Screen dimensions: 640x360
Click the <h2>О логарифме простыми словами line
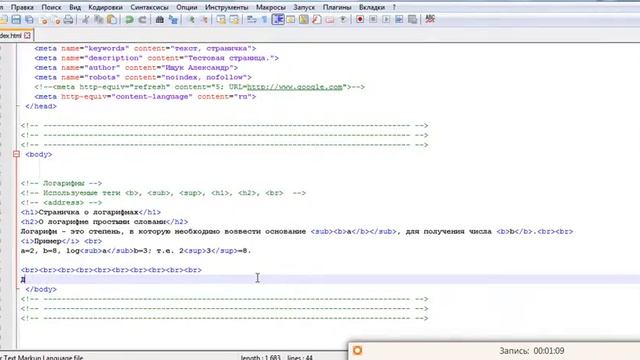104,222
